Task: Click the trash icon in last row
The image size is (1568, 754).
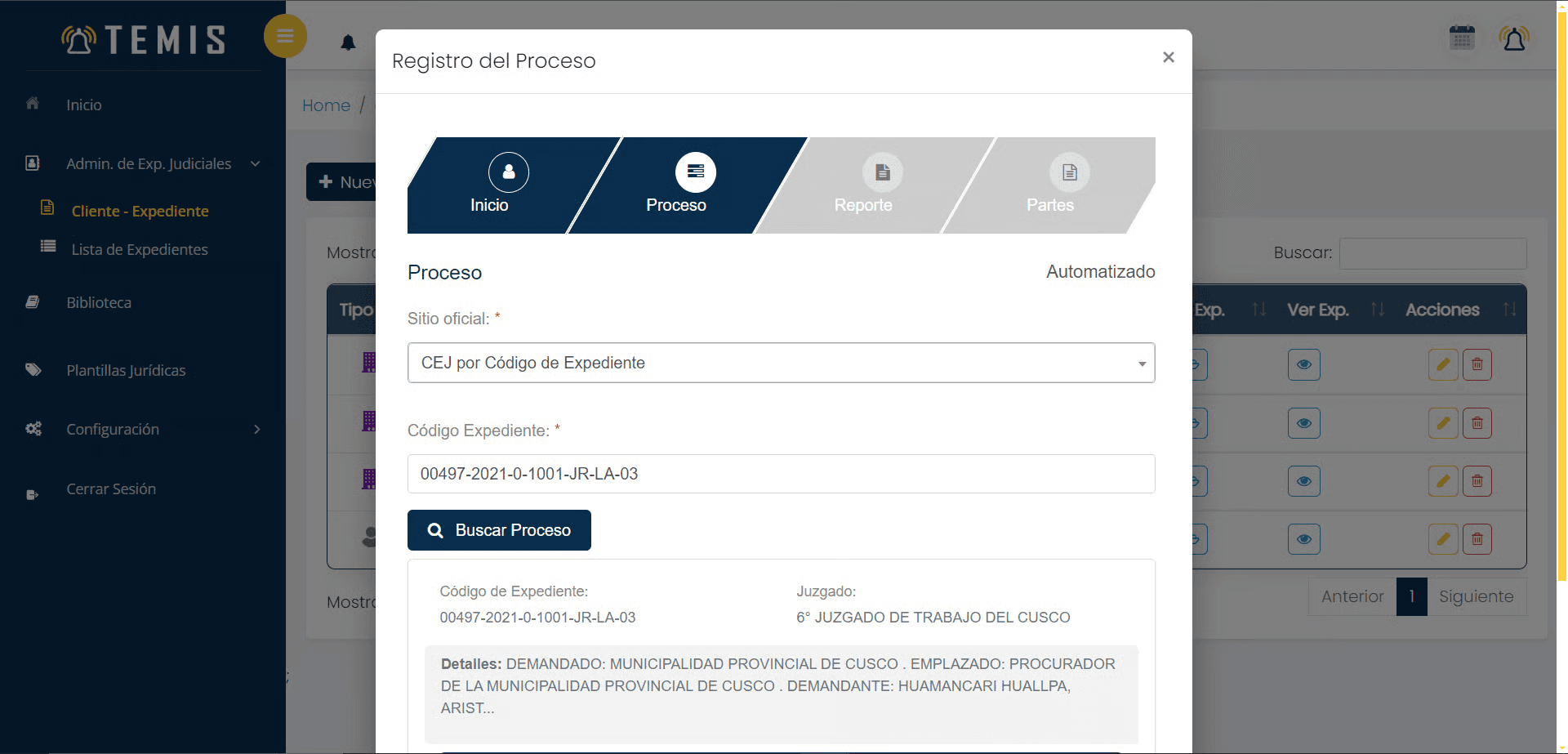Action: click(x=1477, y=539)
